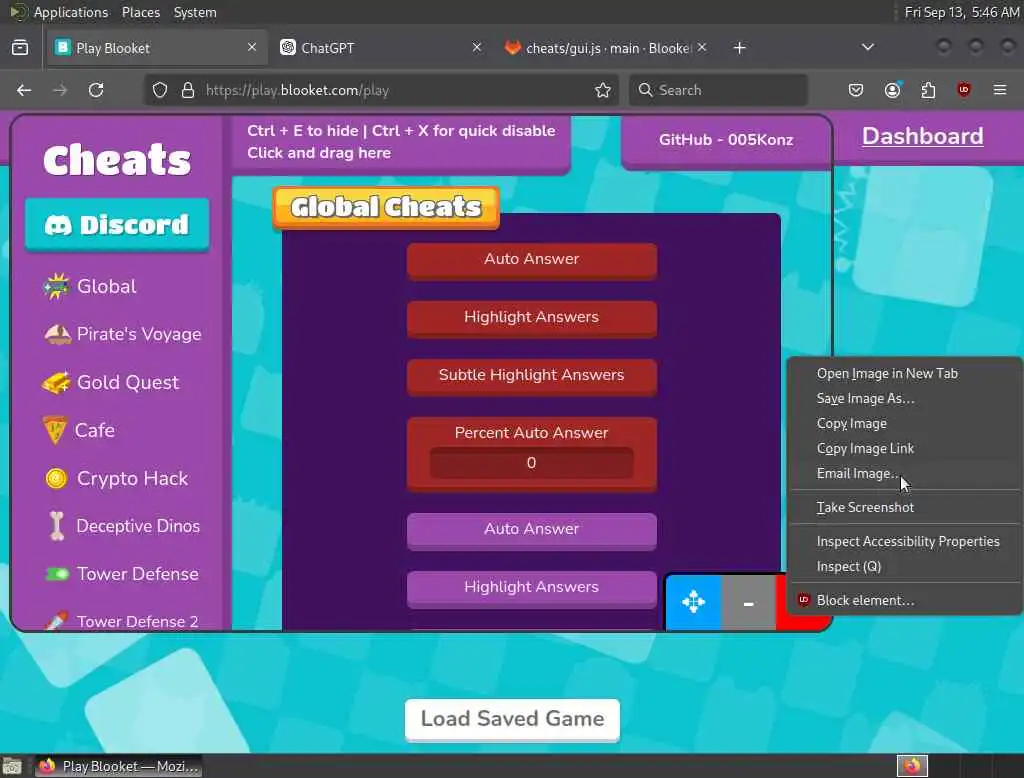Toggle the red Highlight Answers cheat
Image resolution: width=1024 pixels, height=778 pixels.
(x=532, y=319)
